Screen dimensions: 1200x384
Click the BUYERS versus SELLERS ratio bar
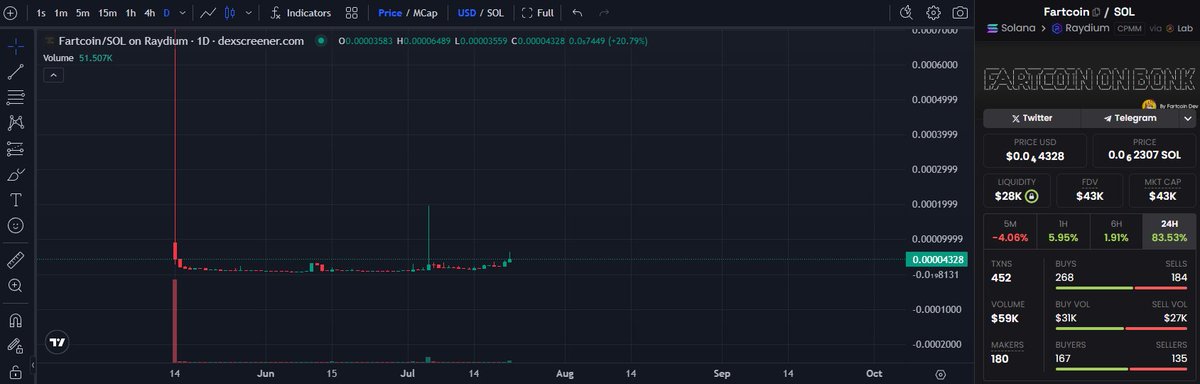click(1121, 368)
